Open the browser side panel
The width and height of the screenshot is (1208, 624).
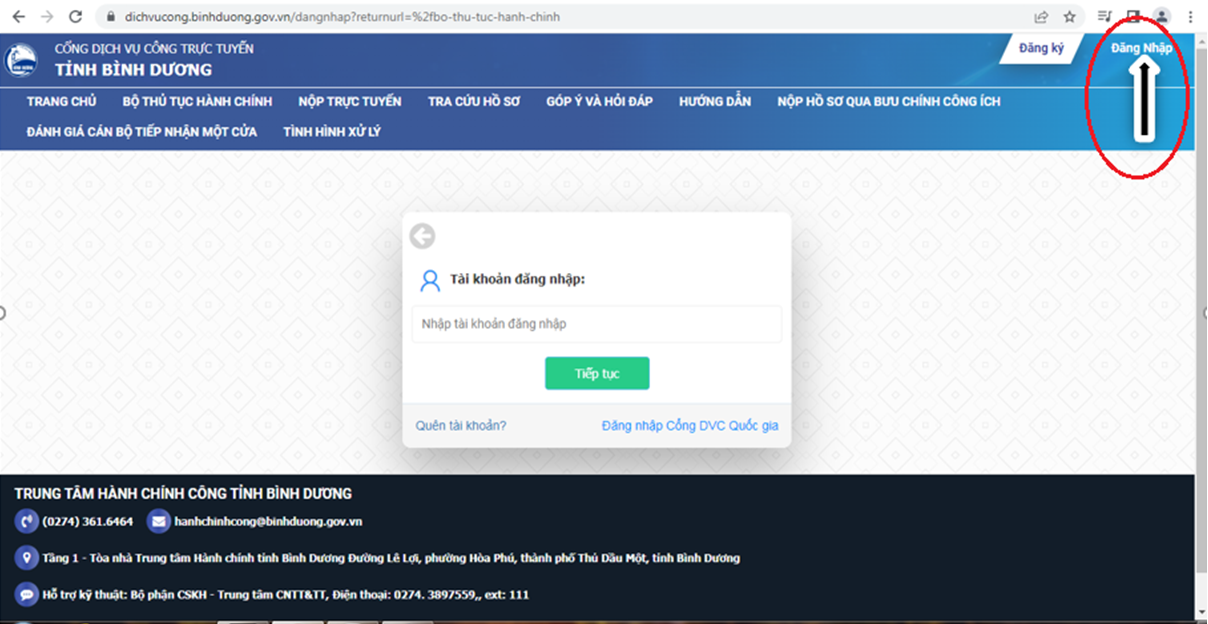(1133, 17)
